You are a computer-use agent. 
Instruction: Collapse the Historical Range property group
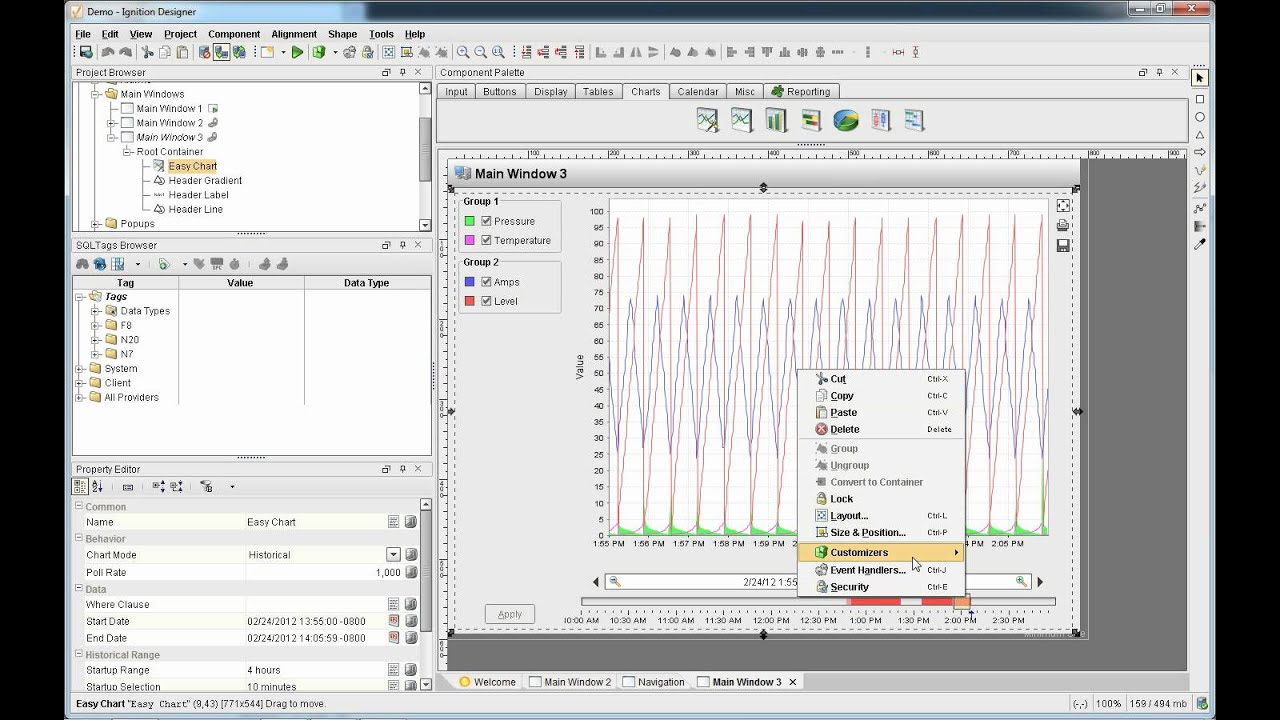pyautogui.click(x=79, y=655)
